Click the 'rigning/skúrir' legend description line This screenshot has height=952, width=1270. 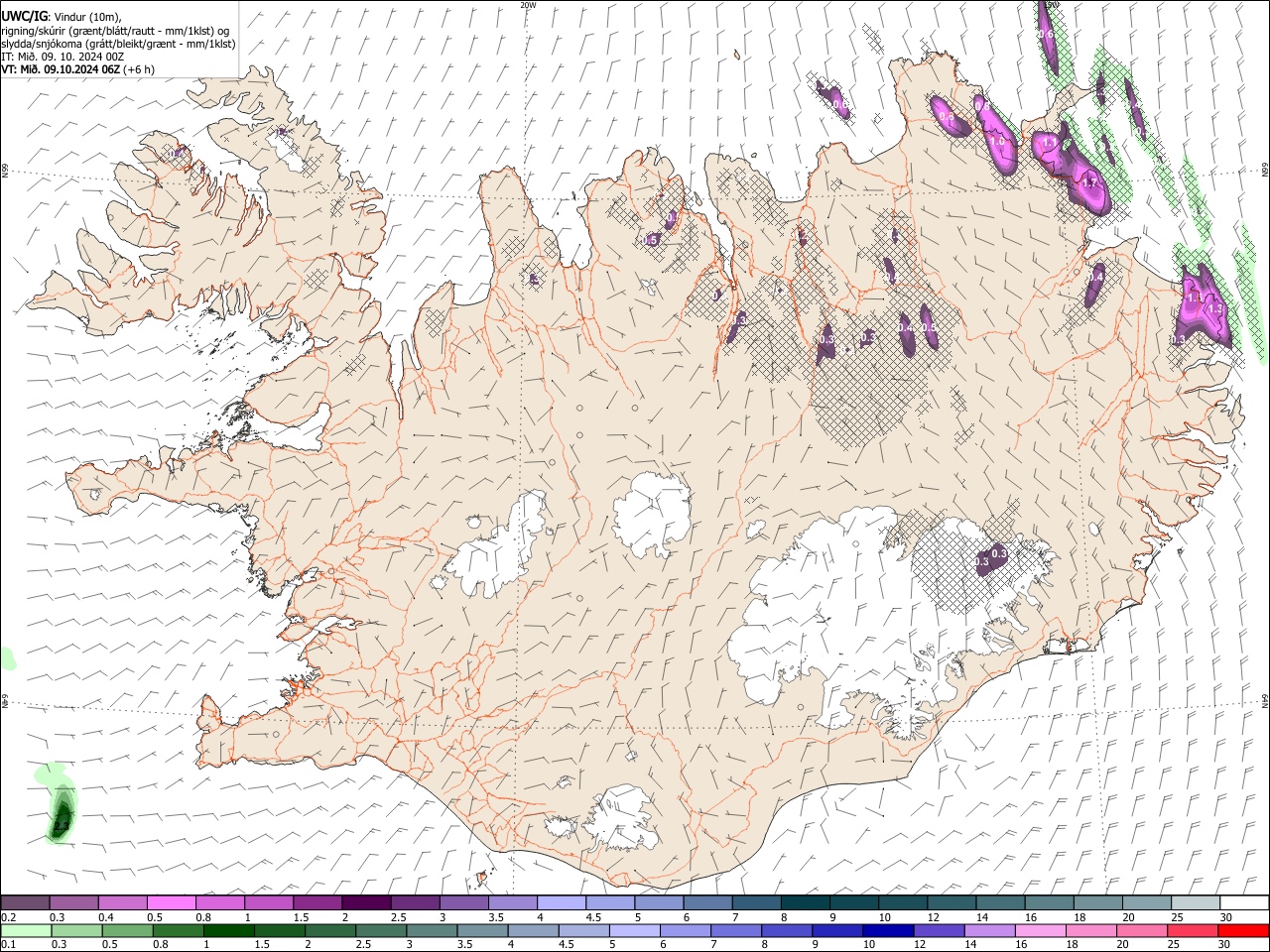[x=116, y=30]
